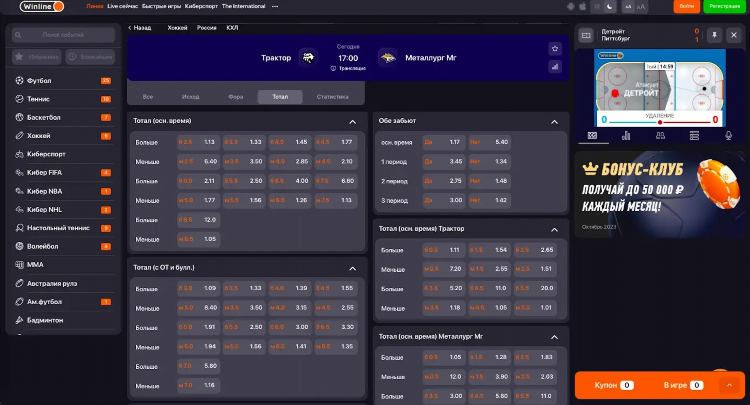Select Хоккей in the sports sidebar
The height and width of the screenshot is (405, 750).
63,136
